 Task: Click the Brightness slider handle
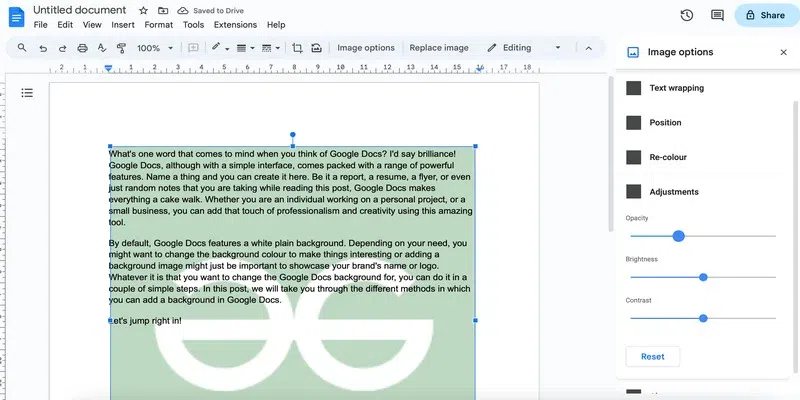703,278
